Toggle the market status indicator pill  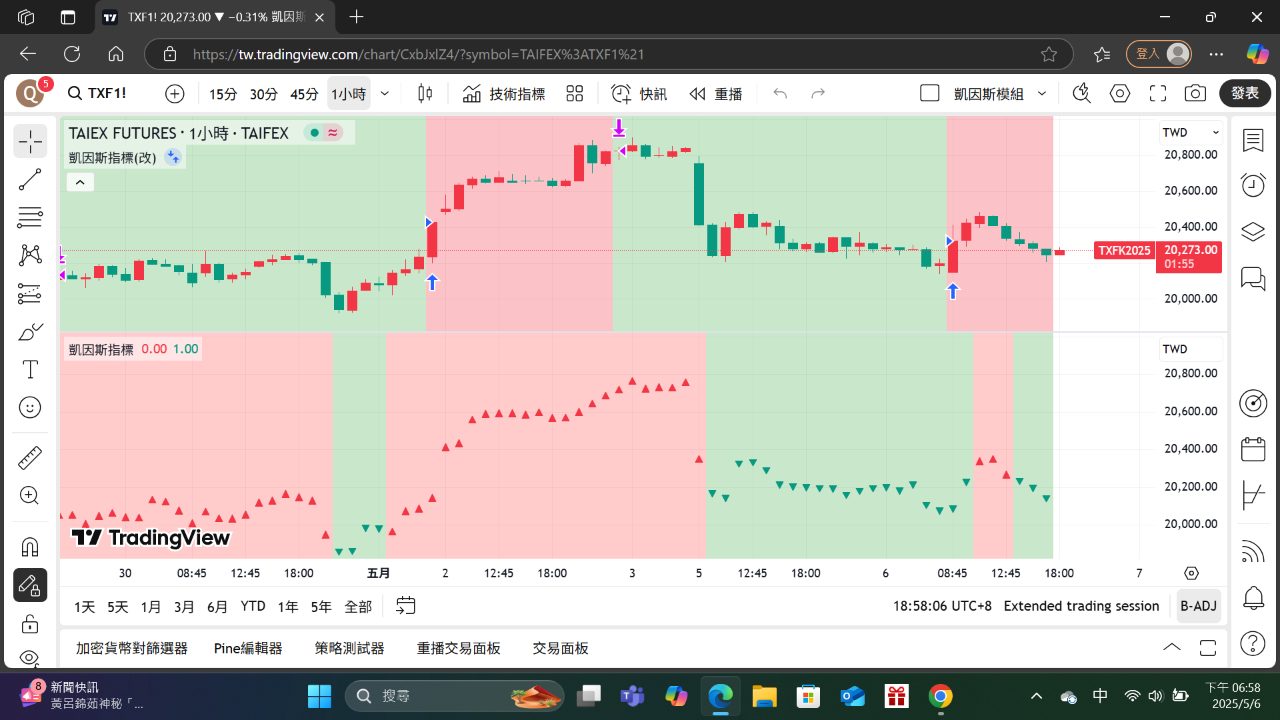coord(325,132)
